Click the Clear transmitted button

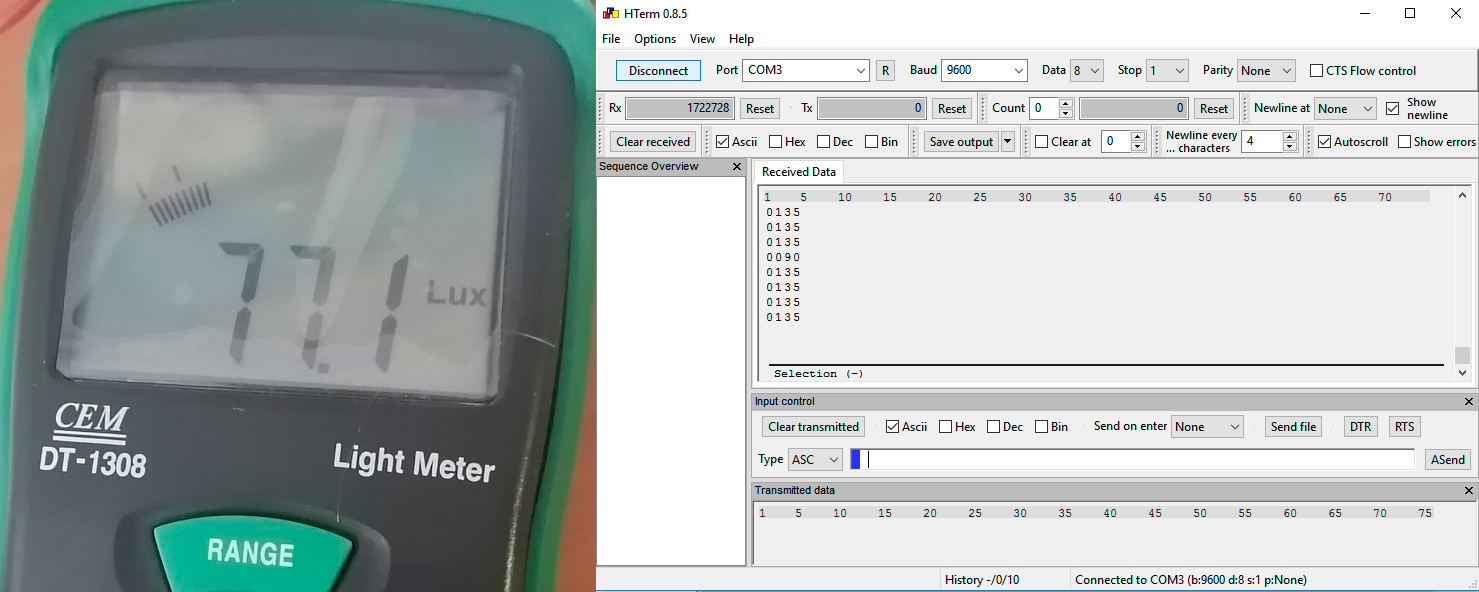tap(813, 427)
